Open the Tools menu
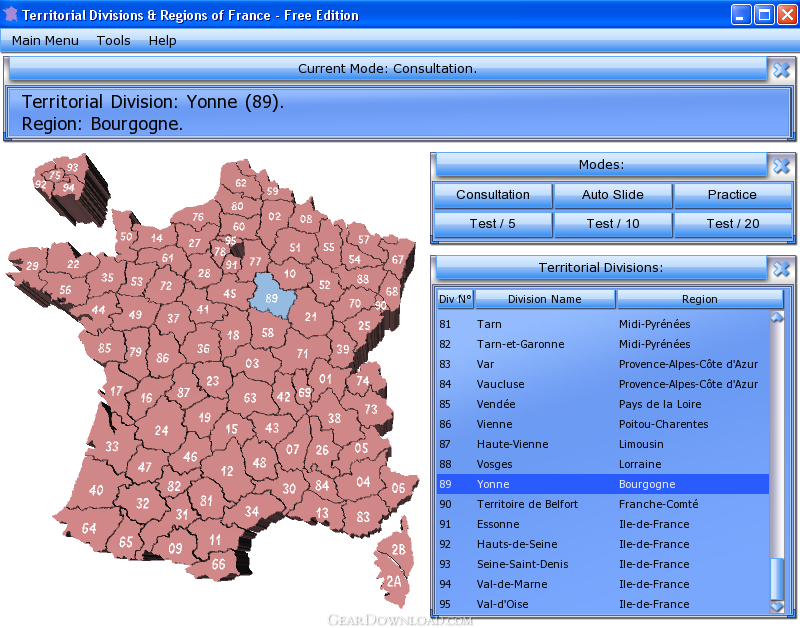 pos(113,41)
